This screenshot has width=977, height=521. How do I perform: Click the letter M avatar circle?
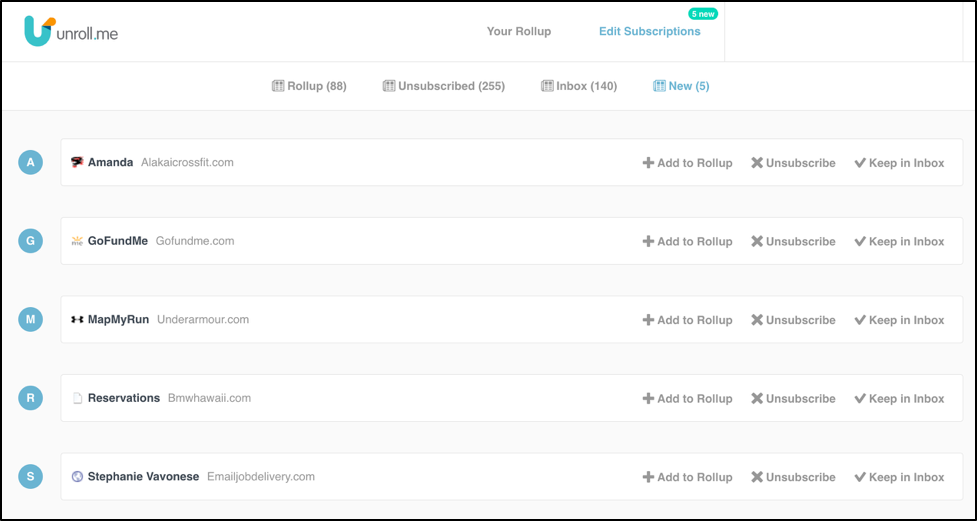tap(31, 320)
